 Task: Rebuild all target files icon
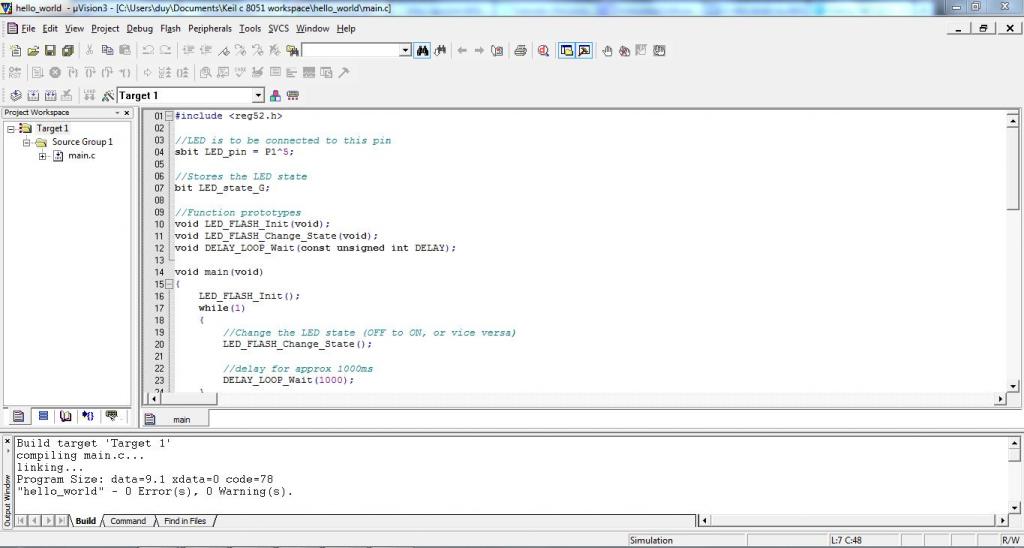pos(50,95)
